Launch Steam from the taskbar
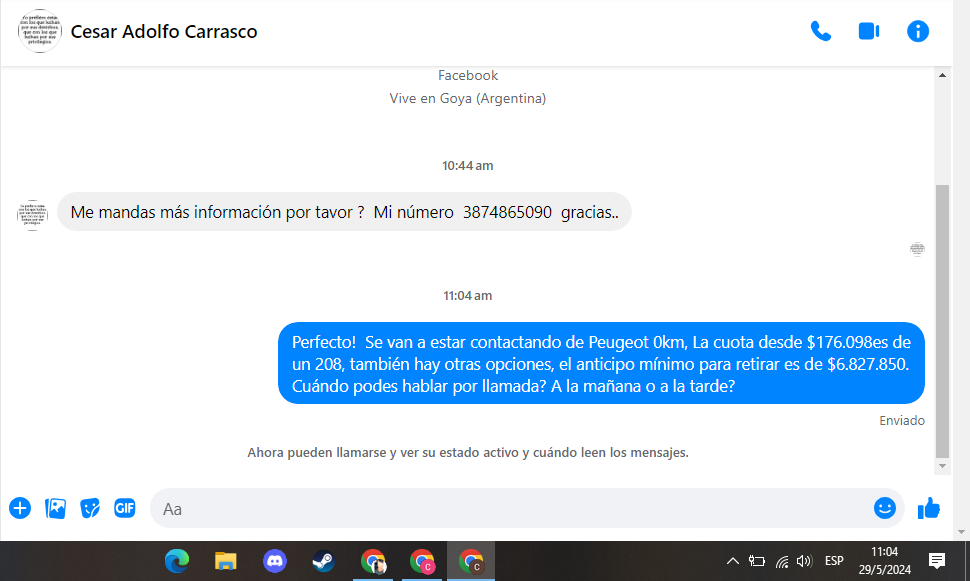Screen dimensions: 970x581 [323, 561]
